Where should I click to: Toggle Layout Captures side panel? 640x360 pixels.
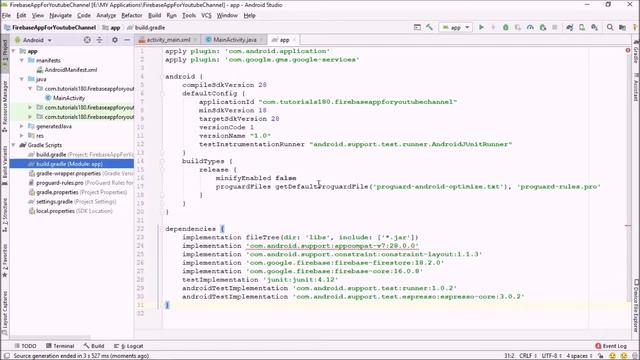[4, 313]
